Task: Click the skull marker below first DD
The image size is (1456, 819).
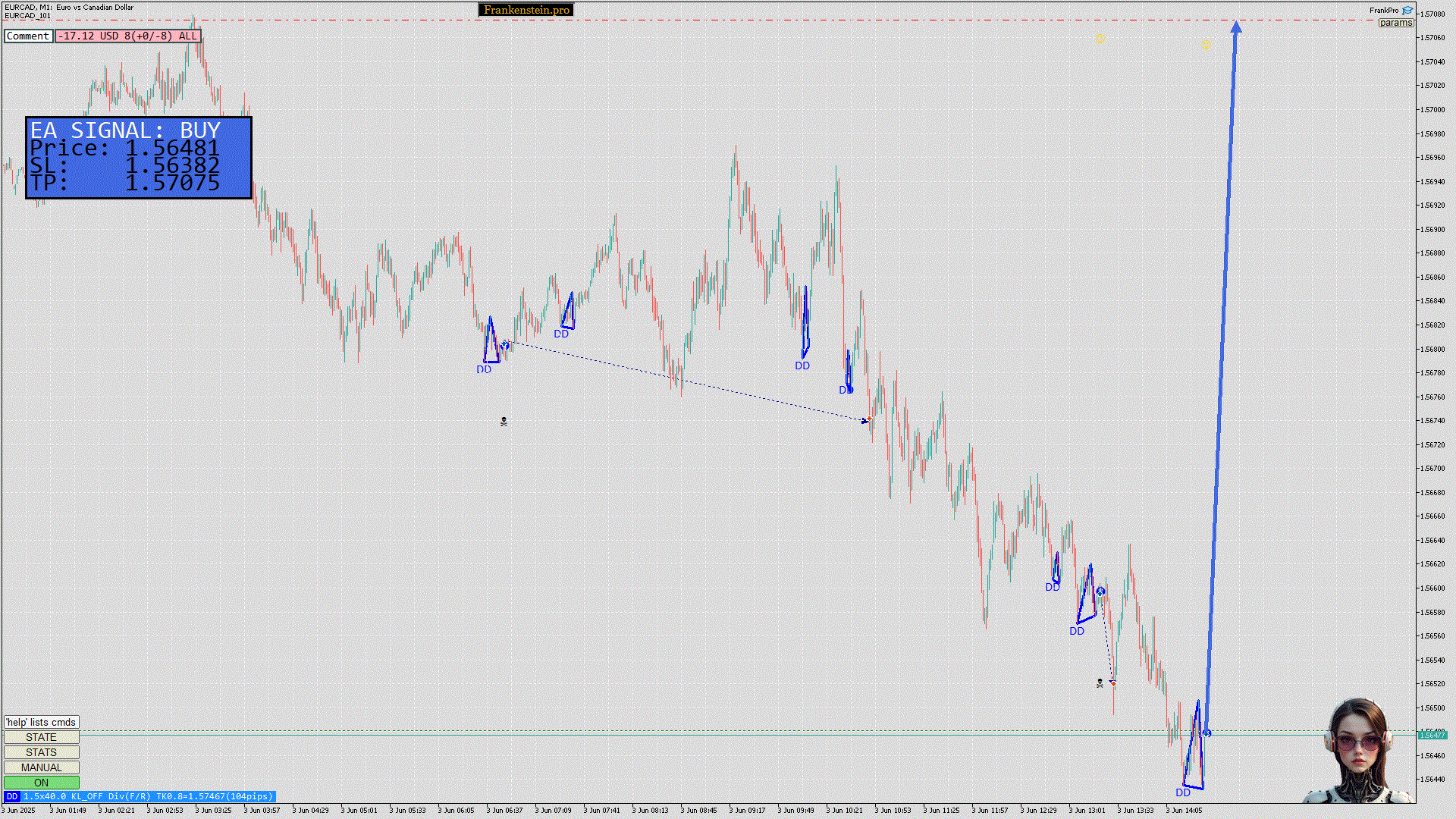Action: tap(504, 422)
